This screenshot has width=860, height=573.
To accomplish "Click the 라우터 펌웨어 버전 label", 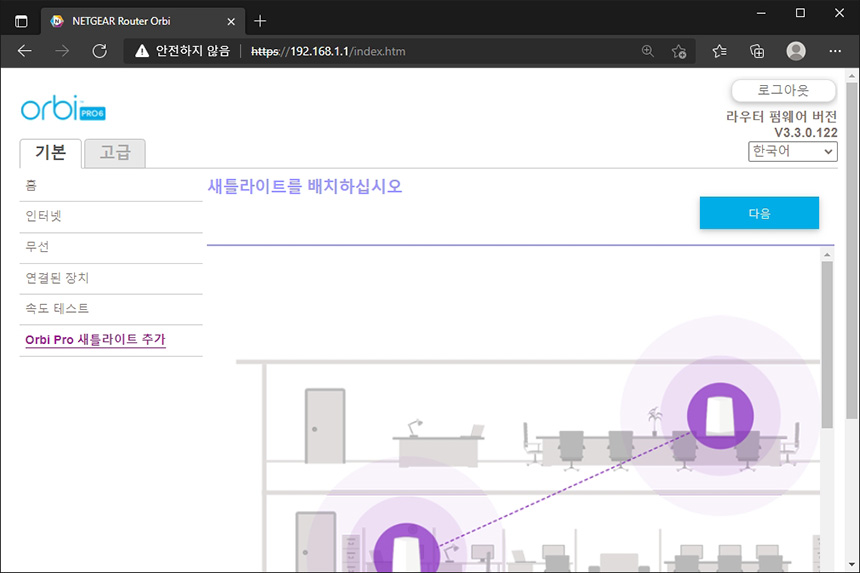I will tap(782, 117).
